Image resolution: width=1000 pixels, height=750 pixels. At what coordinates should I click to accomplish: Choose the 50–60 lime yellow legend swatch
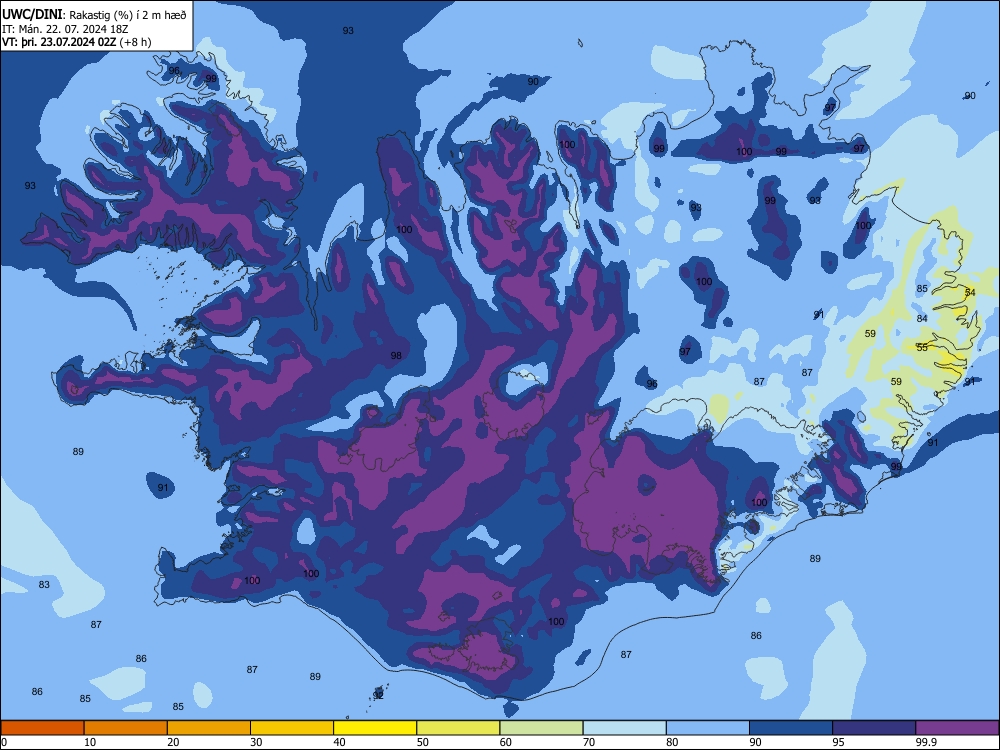pyautogui.click(x=459, y=728)
